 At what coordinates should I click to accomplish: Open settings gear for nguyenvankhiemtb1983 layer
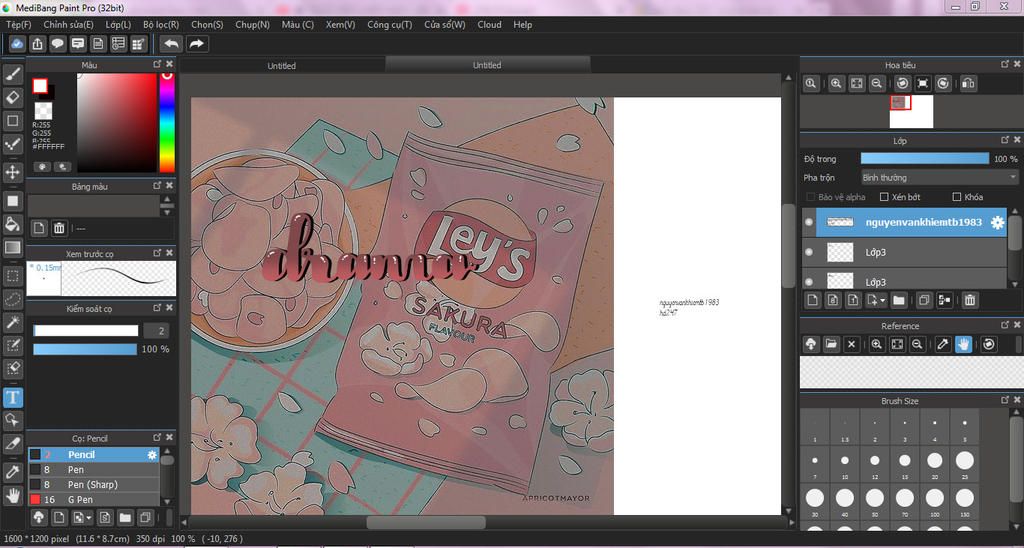997,223
